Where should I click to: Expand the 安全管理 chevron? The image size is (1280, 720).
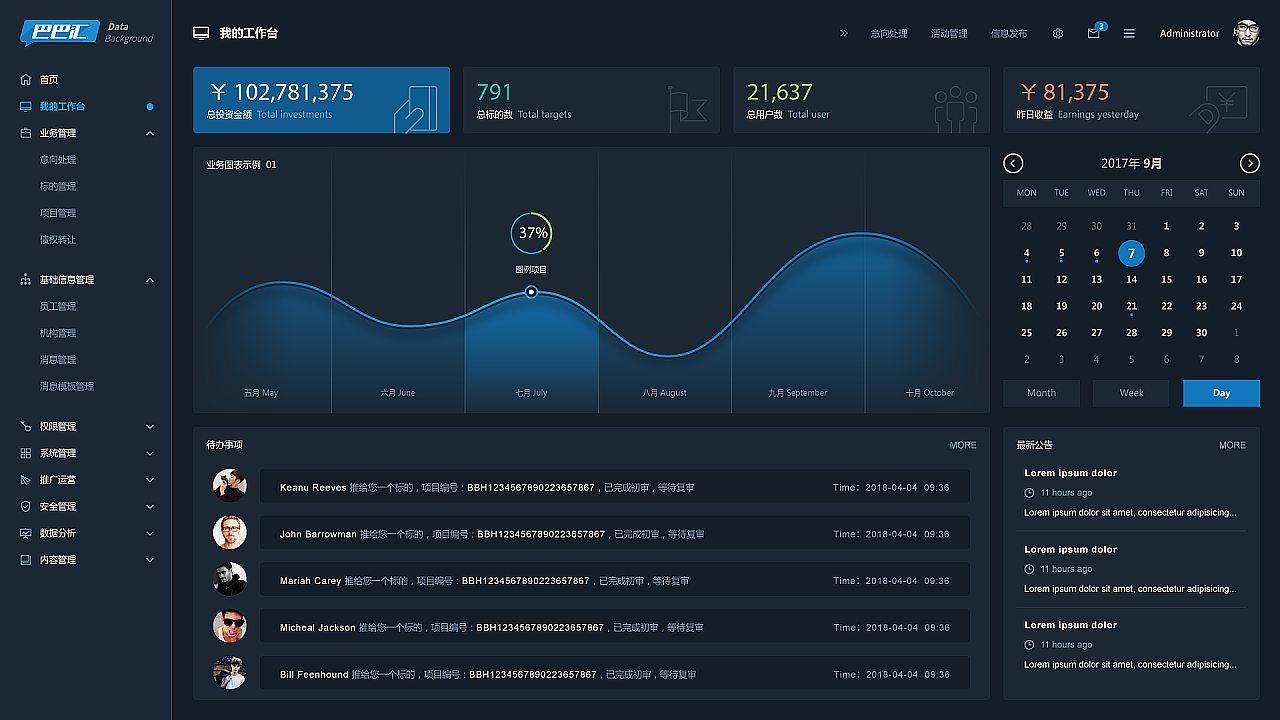(150, 506)
